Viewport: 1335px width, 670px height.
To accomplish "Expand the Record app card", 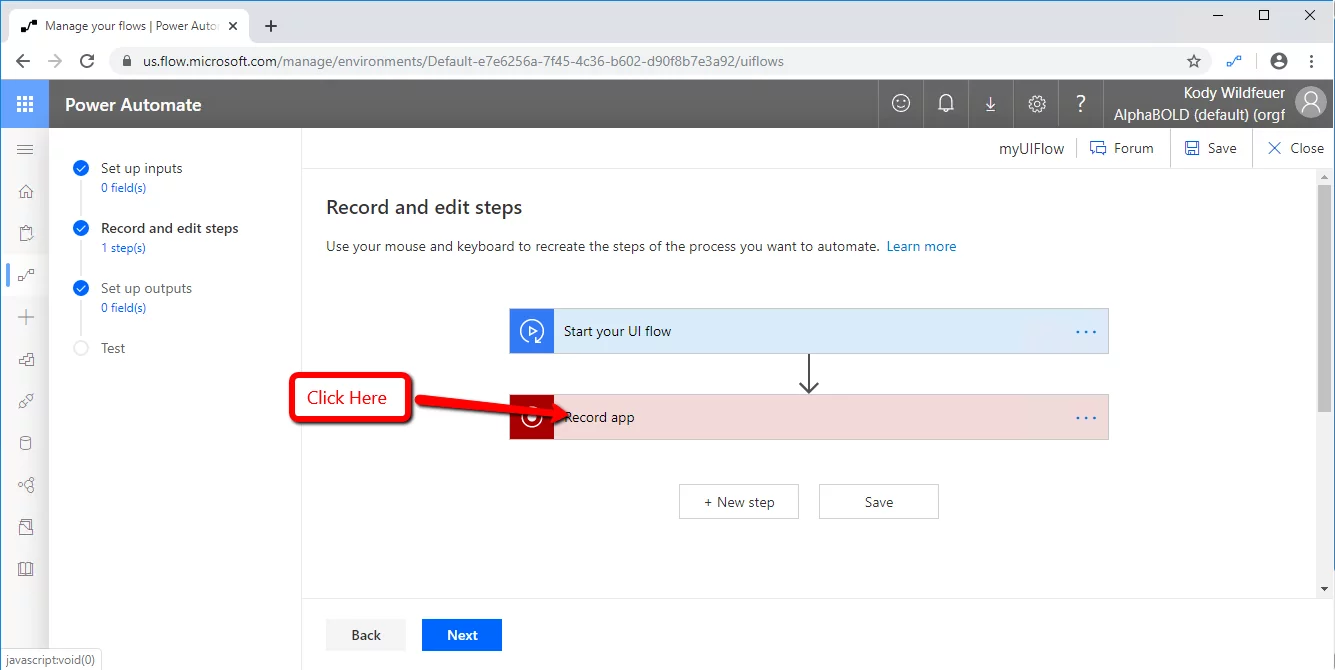I will [x=809, y=417].
